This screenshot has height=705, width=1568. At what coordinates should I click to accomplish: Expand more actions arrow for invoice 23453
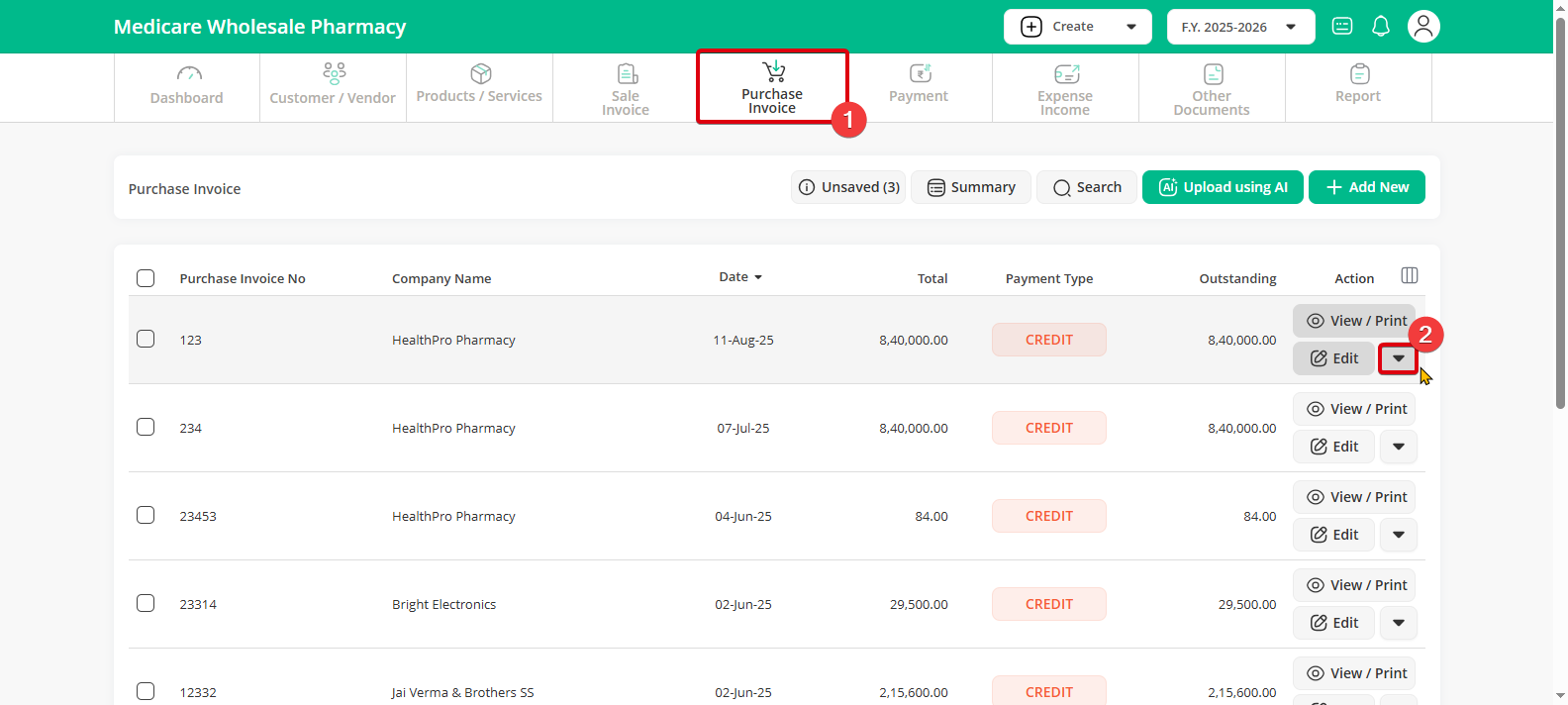tap(1398, 535)
